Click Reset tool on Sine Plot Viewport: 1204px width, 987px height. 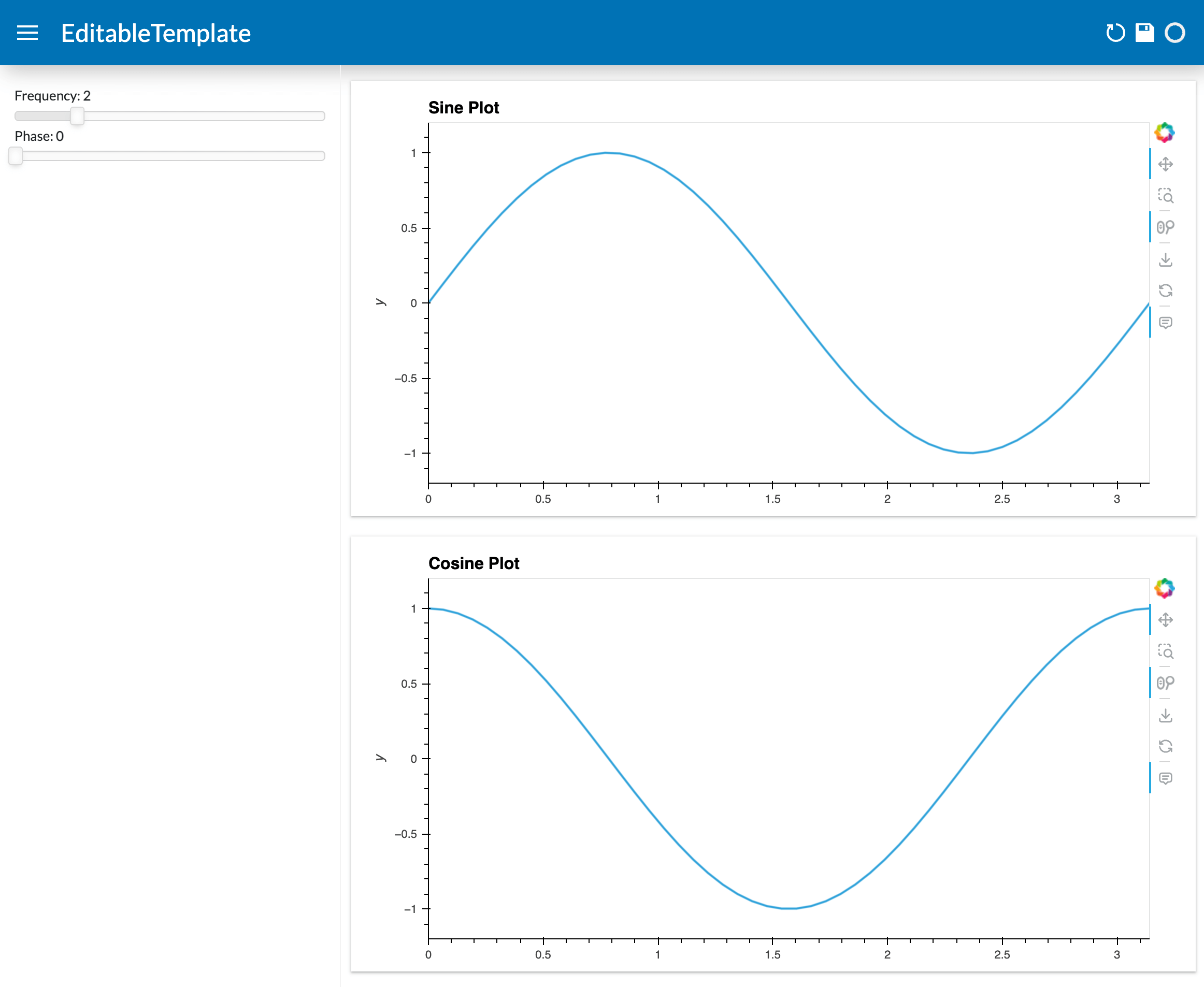point(1165,291)
